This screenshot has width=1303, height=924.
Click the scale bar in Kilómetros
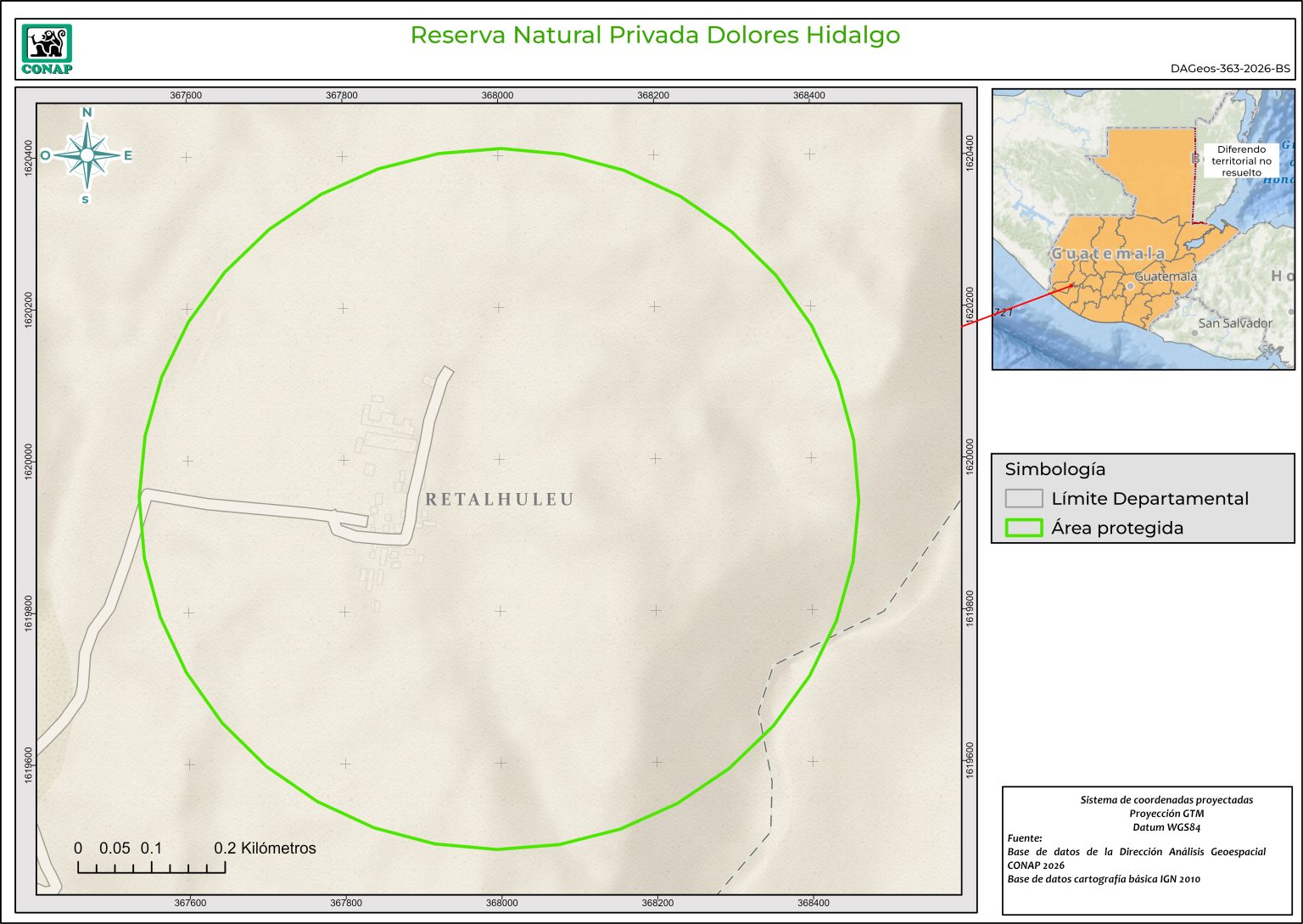point(151,866)
